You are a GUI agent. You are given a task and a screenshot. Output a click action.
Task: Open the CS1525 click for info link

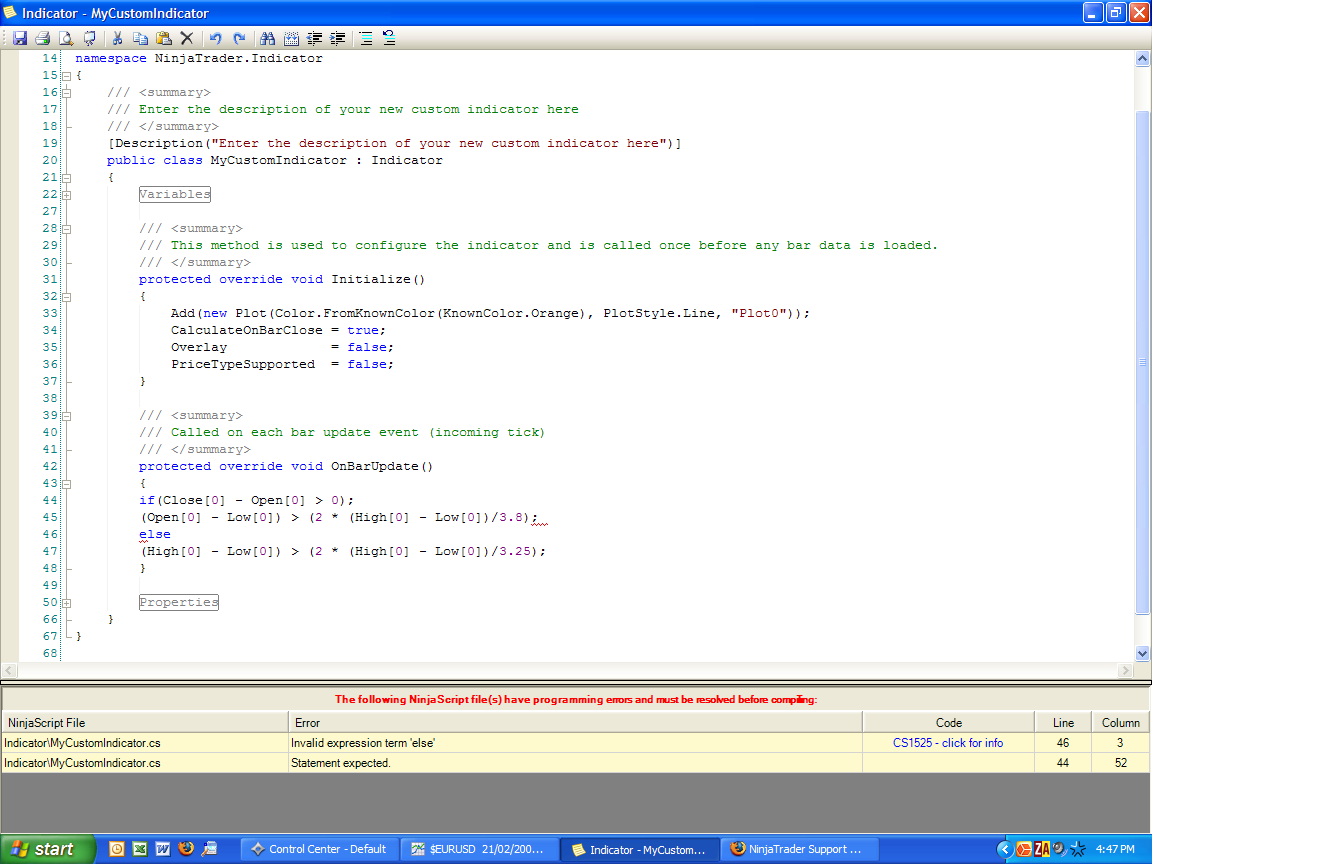948,743
